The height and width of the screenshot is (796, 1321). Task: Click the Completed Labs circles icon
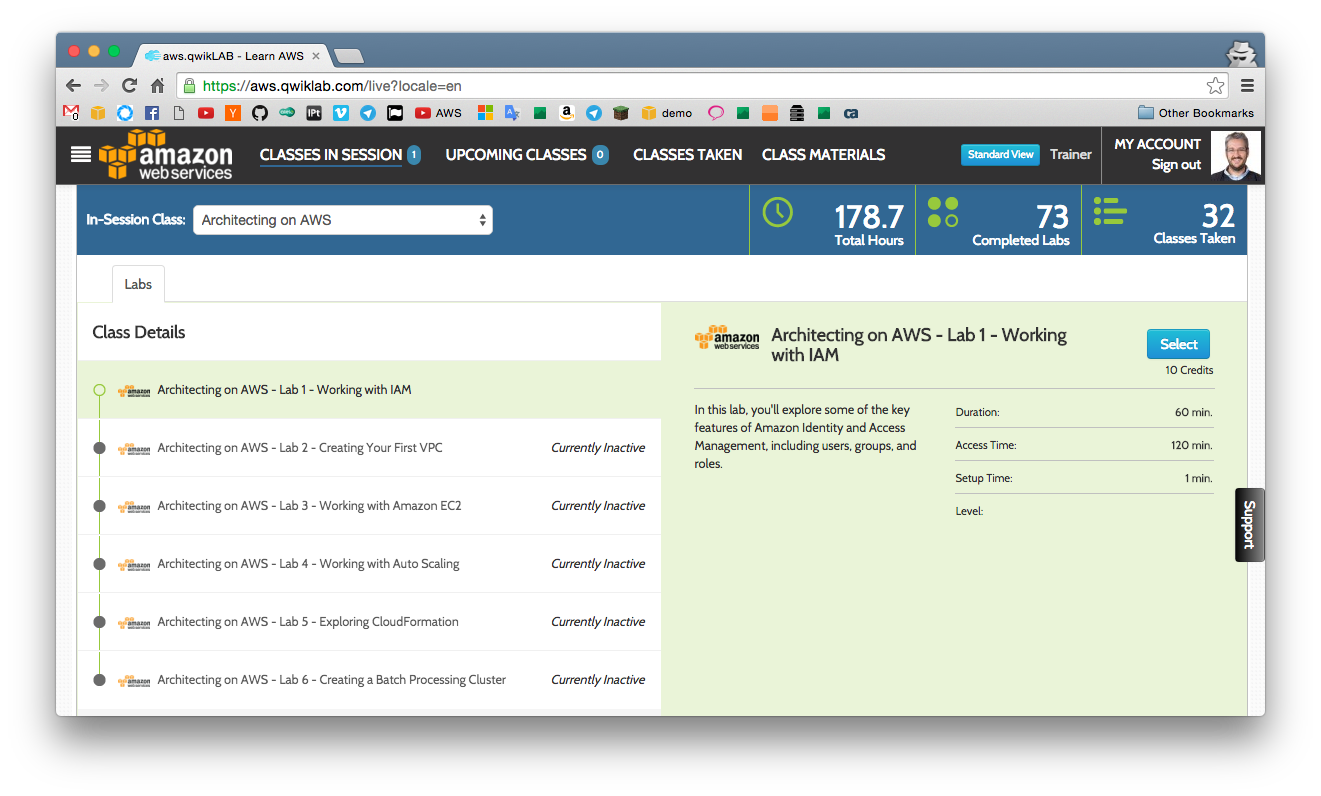(943, 212)
